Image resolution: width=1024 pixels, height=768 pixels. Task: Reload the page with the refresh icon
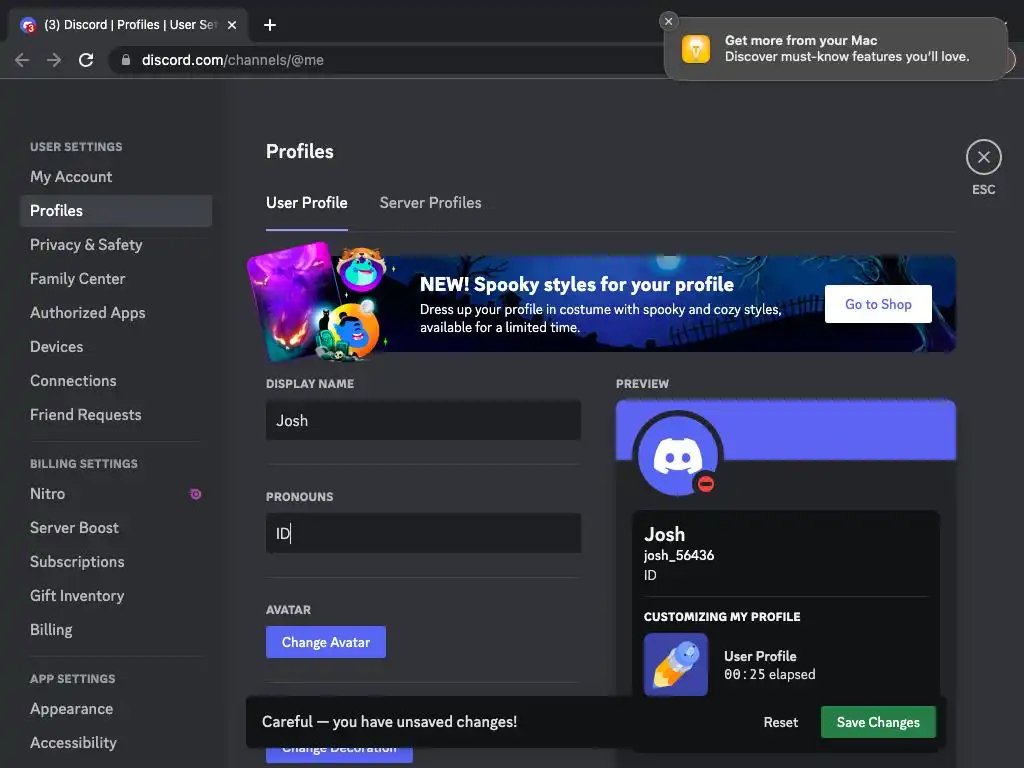86,60
